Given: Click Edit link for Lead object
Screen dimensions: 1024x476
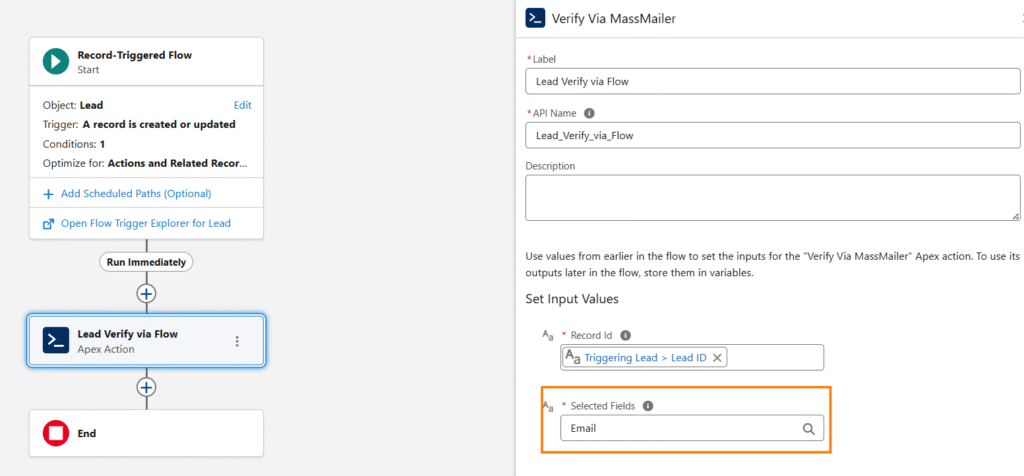Looking at the screenshot, I should 242,105.
